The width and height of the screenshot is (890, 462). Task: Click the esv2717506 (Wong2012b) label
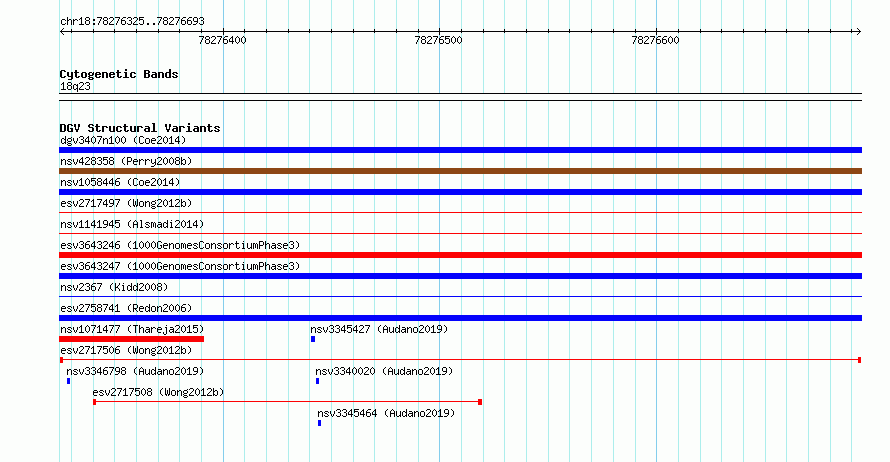click(126, 350)
